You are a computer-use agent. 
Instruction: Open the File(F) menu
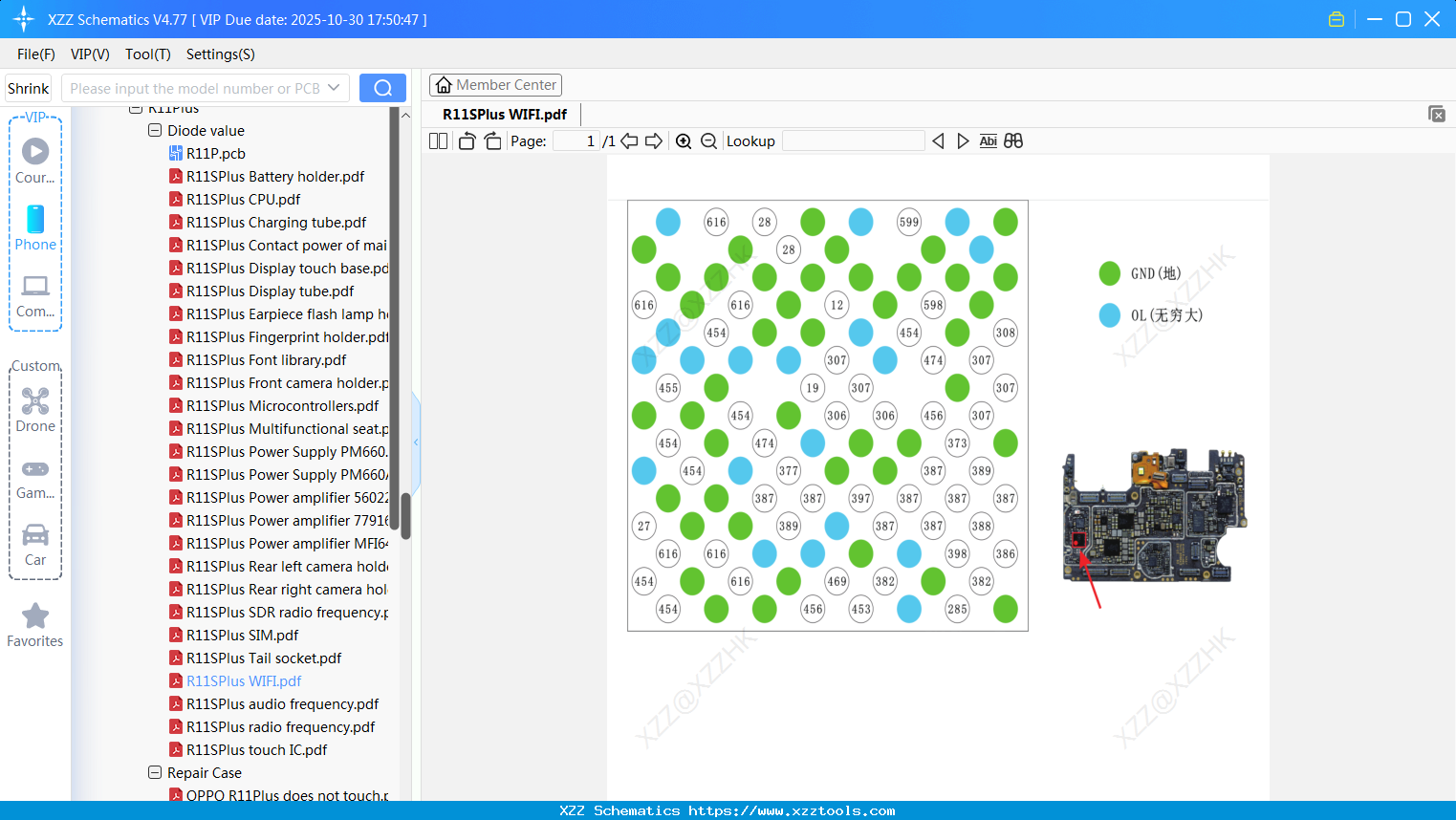pos(36,54)
